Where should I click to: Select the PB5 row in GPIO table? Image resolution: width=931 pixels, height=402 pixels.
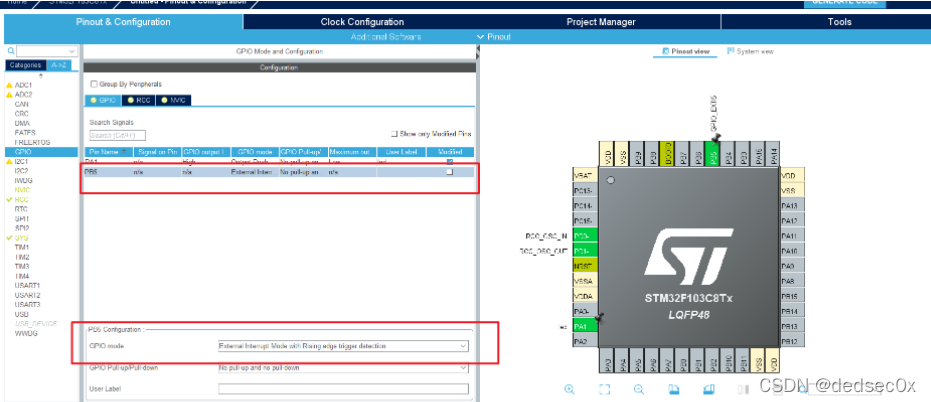coord(279,172)
